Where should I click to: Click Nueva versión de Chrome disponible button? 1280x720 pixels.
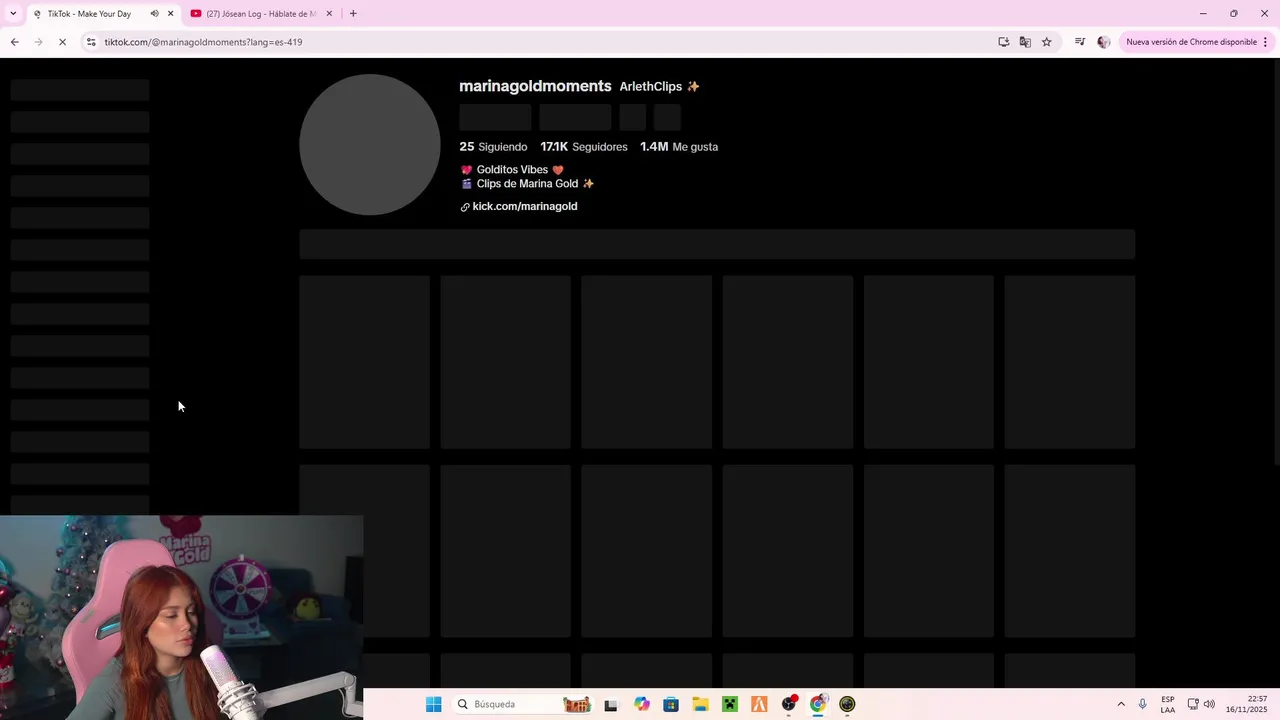point(1191,42)
